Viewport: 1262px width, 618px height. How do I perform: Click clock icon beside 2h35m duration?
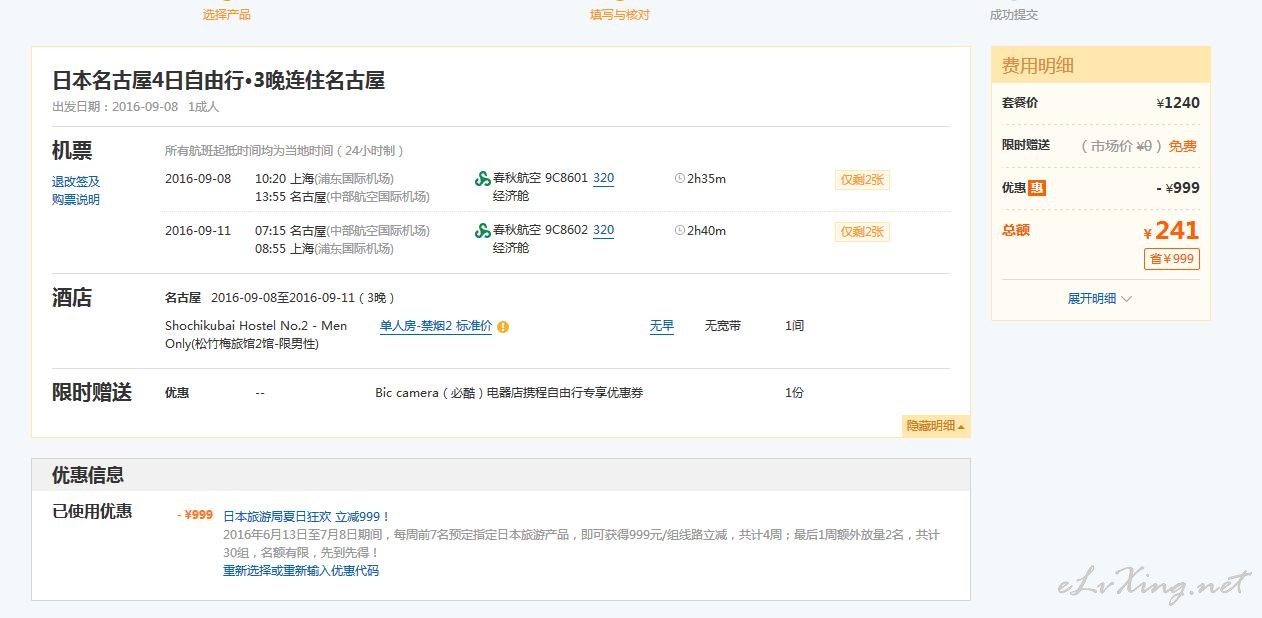(x=680, y=179)
